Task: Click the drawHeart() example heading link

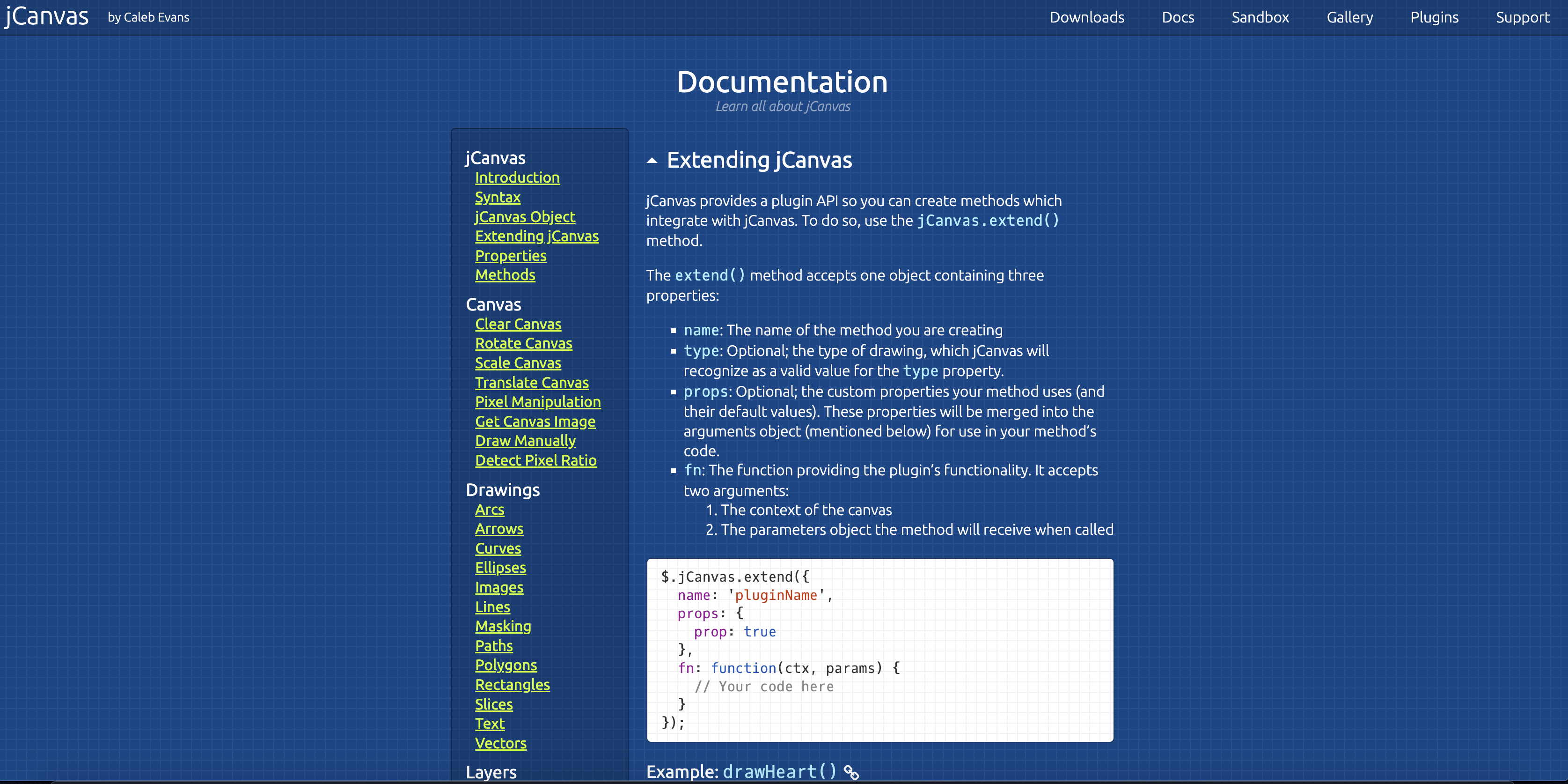Action: tap(779, 772)
